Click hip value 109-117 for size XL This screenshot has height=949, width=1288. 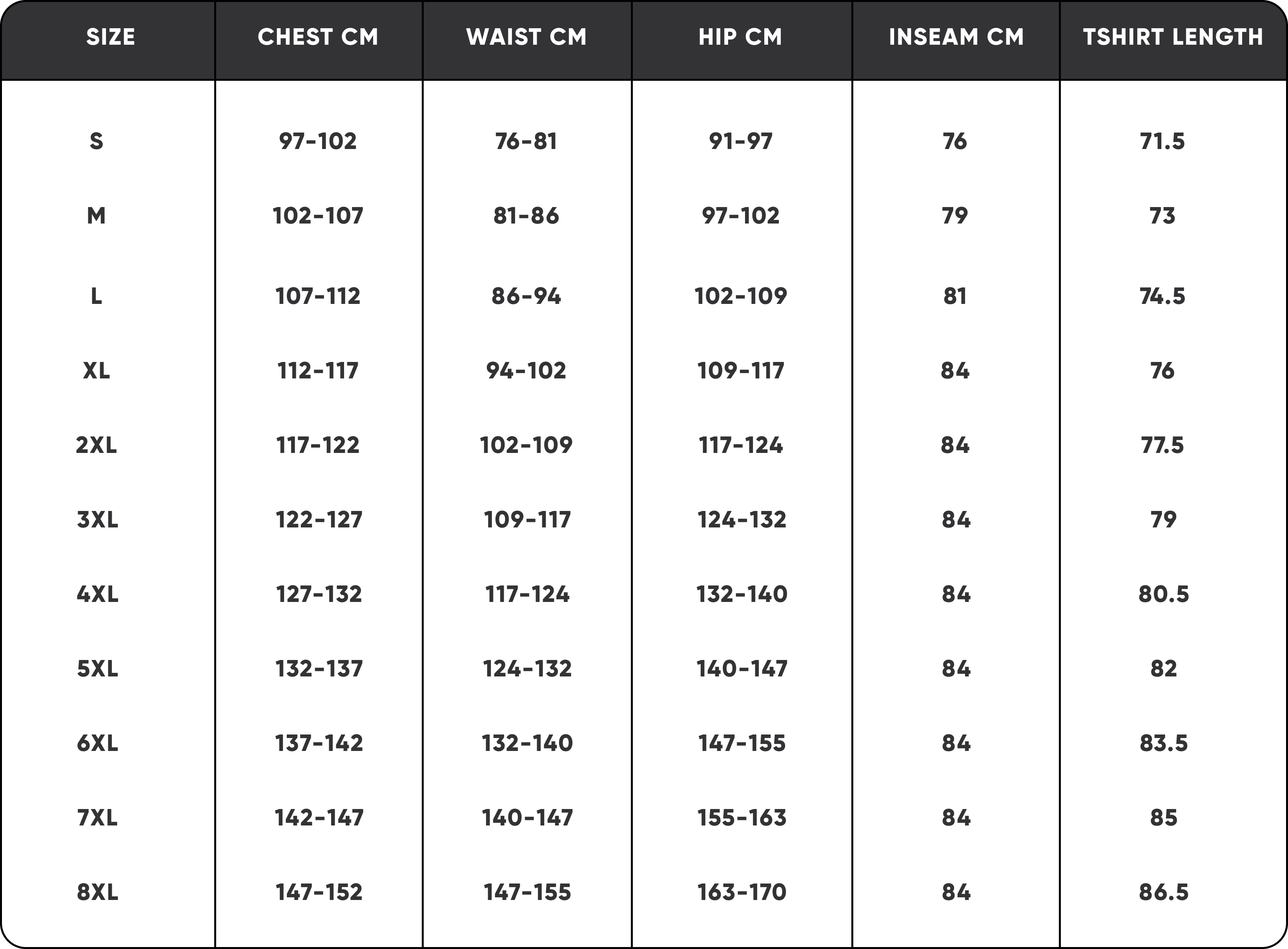[x=741, y=371]
